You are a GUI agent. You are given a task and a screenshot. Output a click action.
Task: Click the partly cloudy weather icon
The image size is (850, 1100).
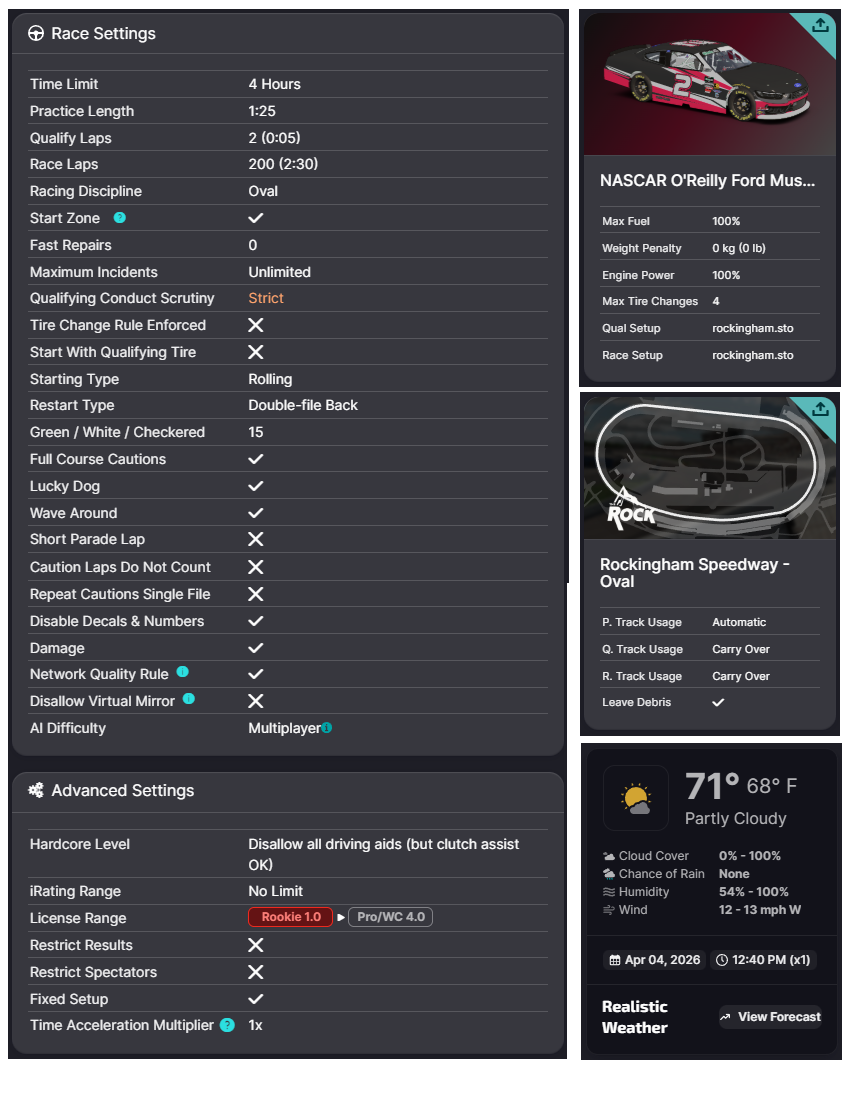(636, 798)
